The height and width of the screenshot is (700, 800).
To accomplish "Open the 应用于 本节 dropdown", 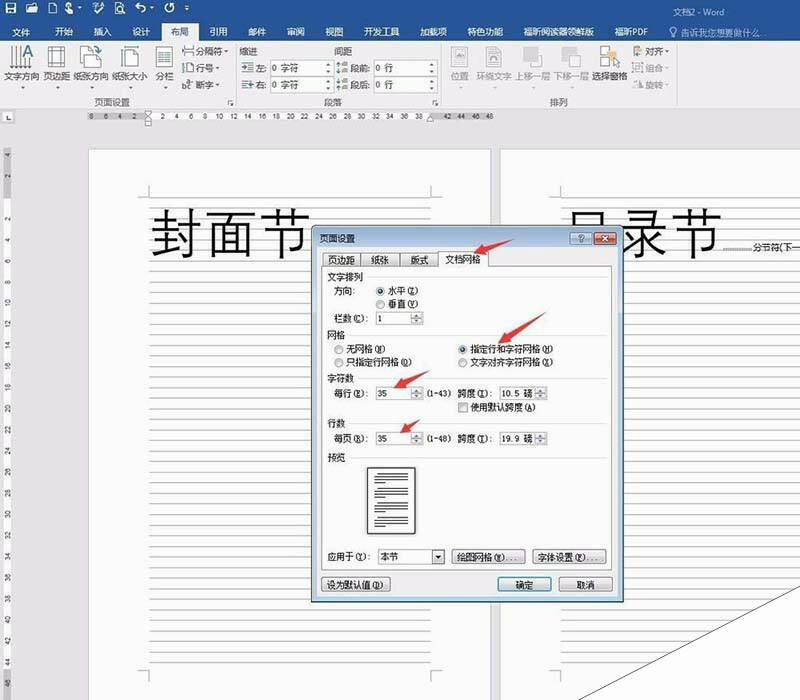I will pos(438,557).
